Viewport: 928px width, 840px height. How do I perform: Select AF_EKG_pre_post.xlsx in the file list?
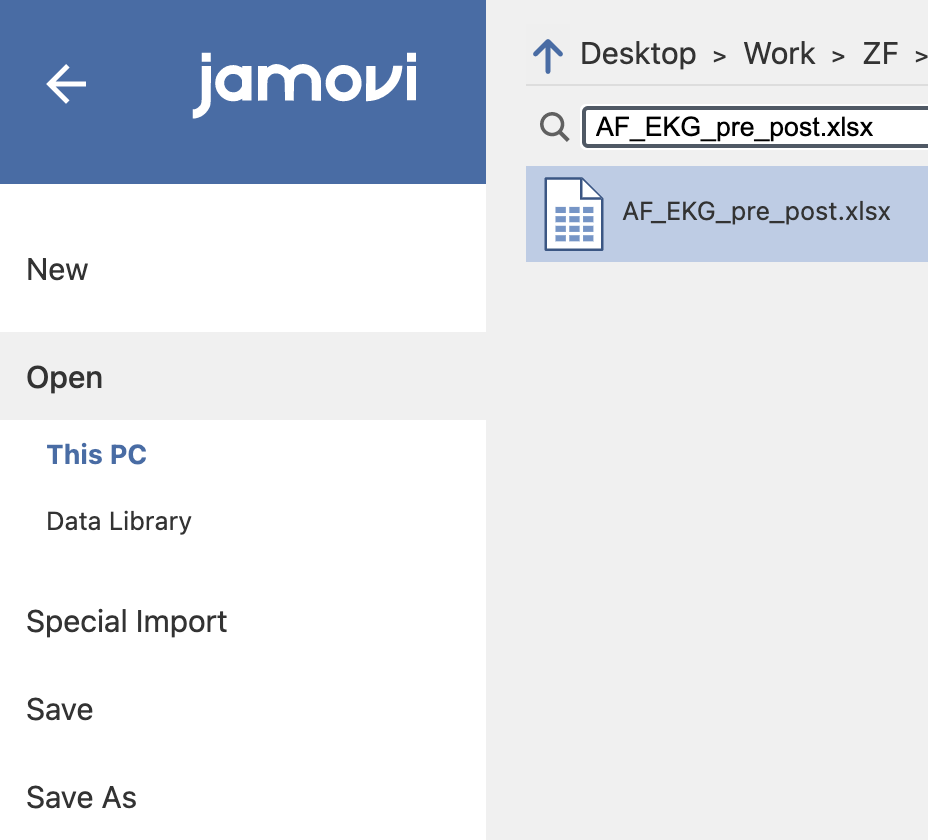727,214
